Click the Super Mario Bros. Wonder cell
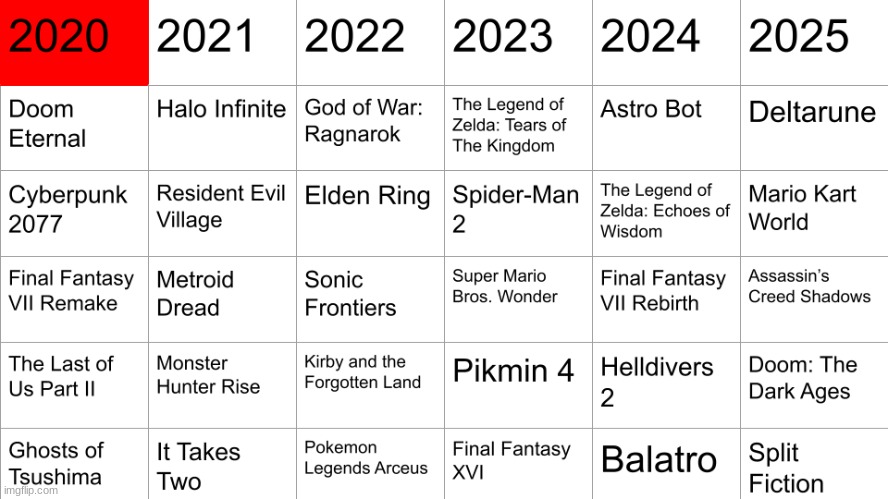 (518, 298)
